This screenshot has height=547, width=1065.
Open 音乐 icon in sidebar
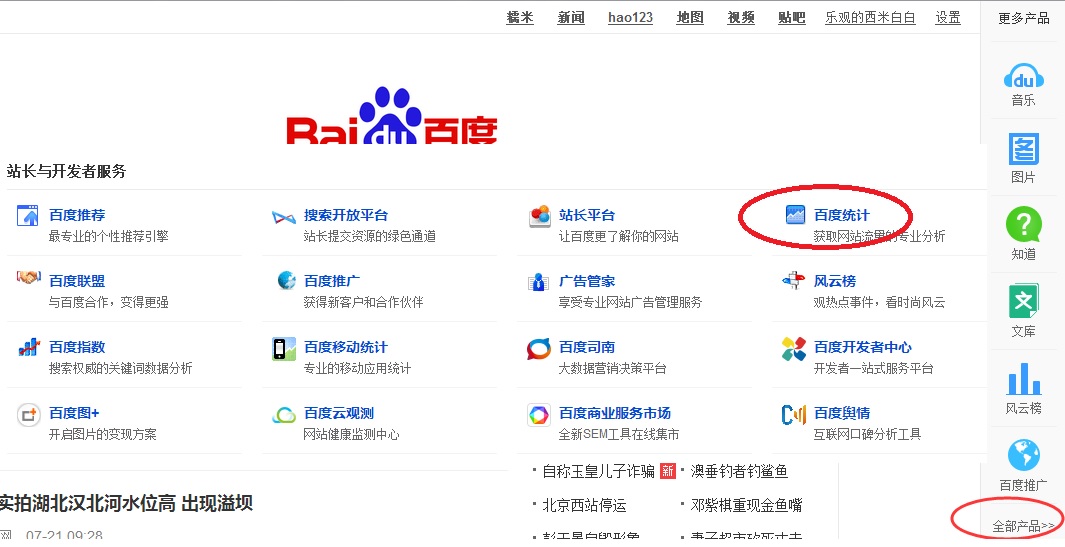point(1024,76)
